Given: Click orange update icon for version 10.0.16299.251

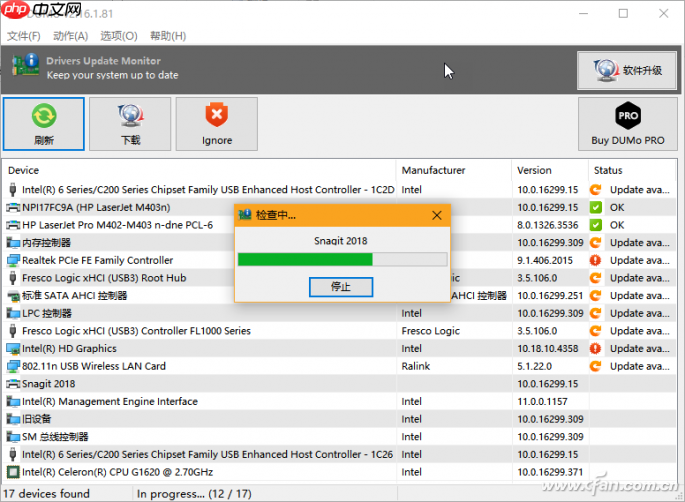Looking at the screenshot, I should [595, 296].
